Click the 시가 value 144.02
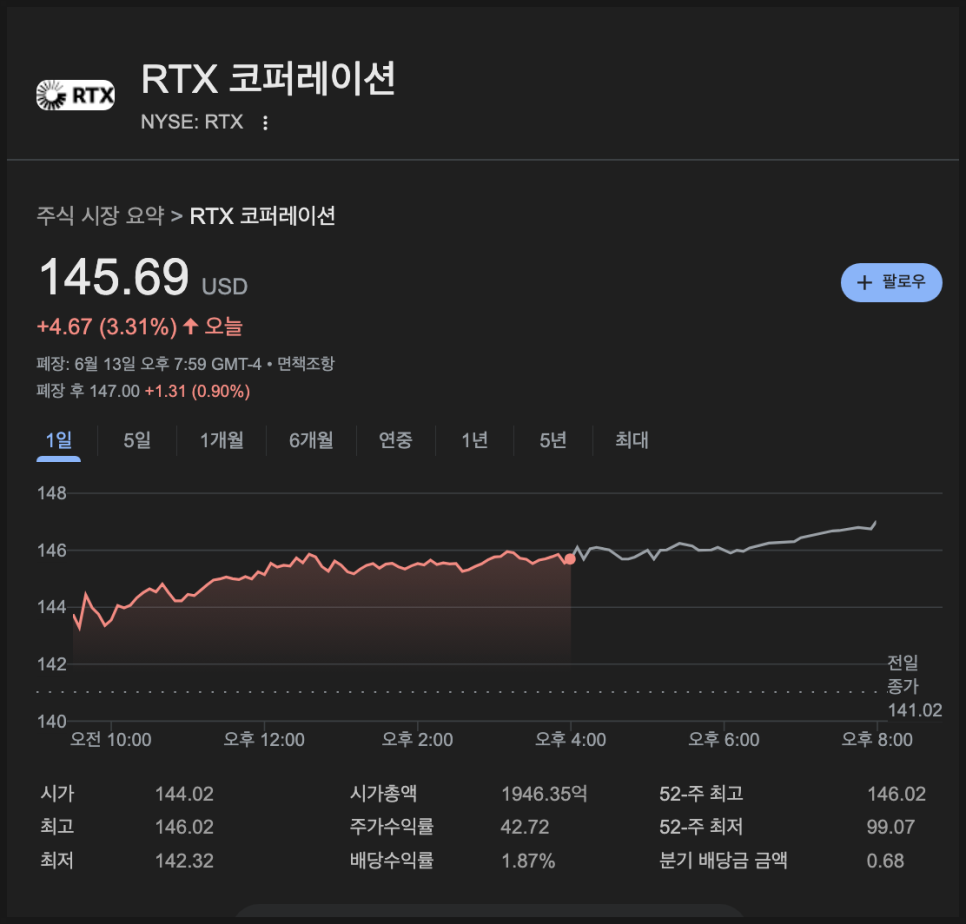Screen dimensions: 966x924 pyautogui.click(x=184, y=794)
